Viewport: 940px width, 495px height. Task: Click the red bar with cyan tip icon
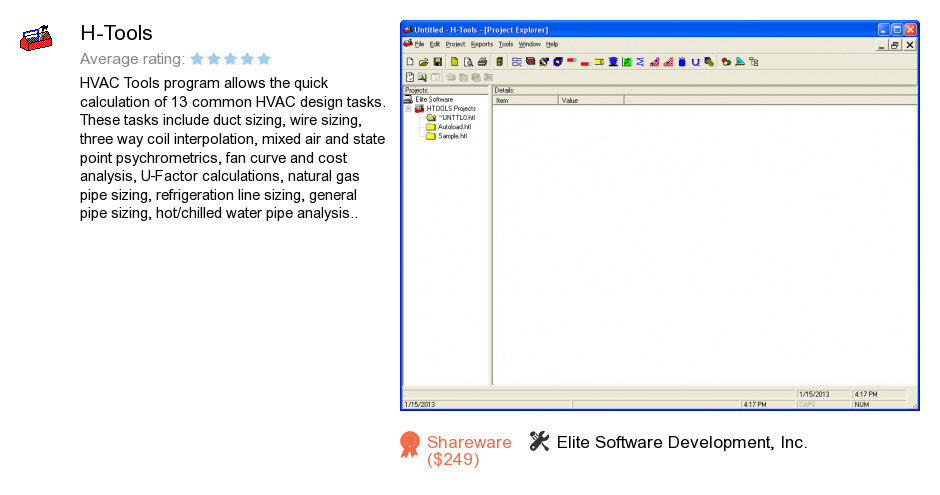(x=572, y=60)
